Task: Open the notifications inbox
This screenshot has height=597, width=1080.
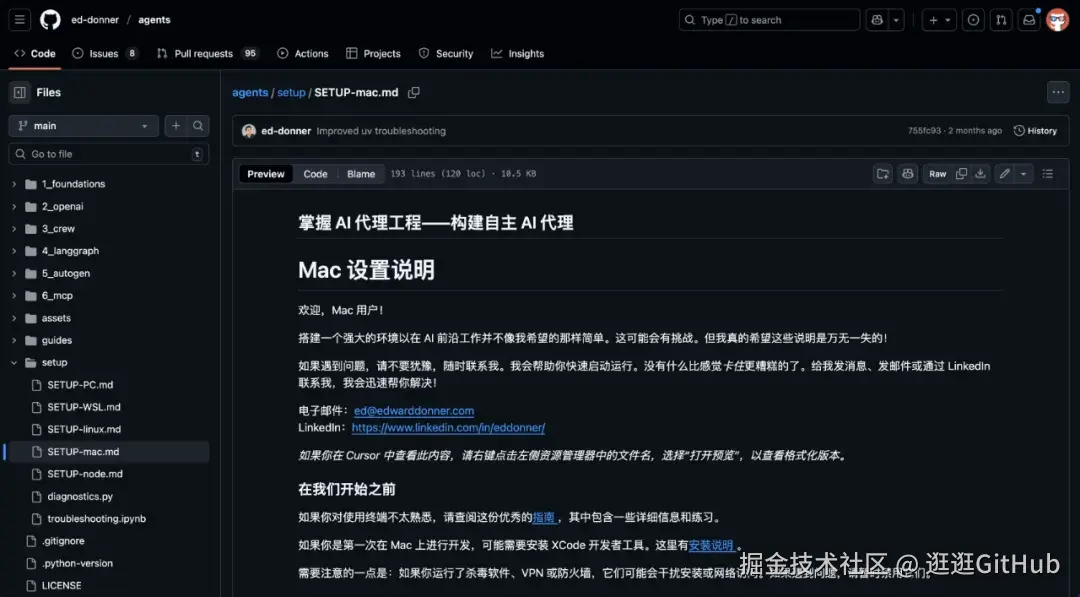Action: (x=1029, y=19)
